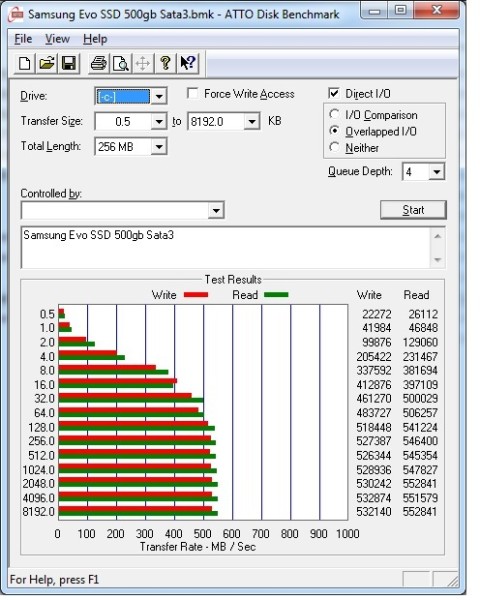The height and width of the screenshot is (600, 480).
Task: Expand the Drive dropdown list
Action: [x=159, y=96]
